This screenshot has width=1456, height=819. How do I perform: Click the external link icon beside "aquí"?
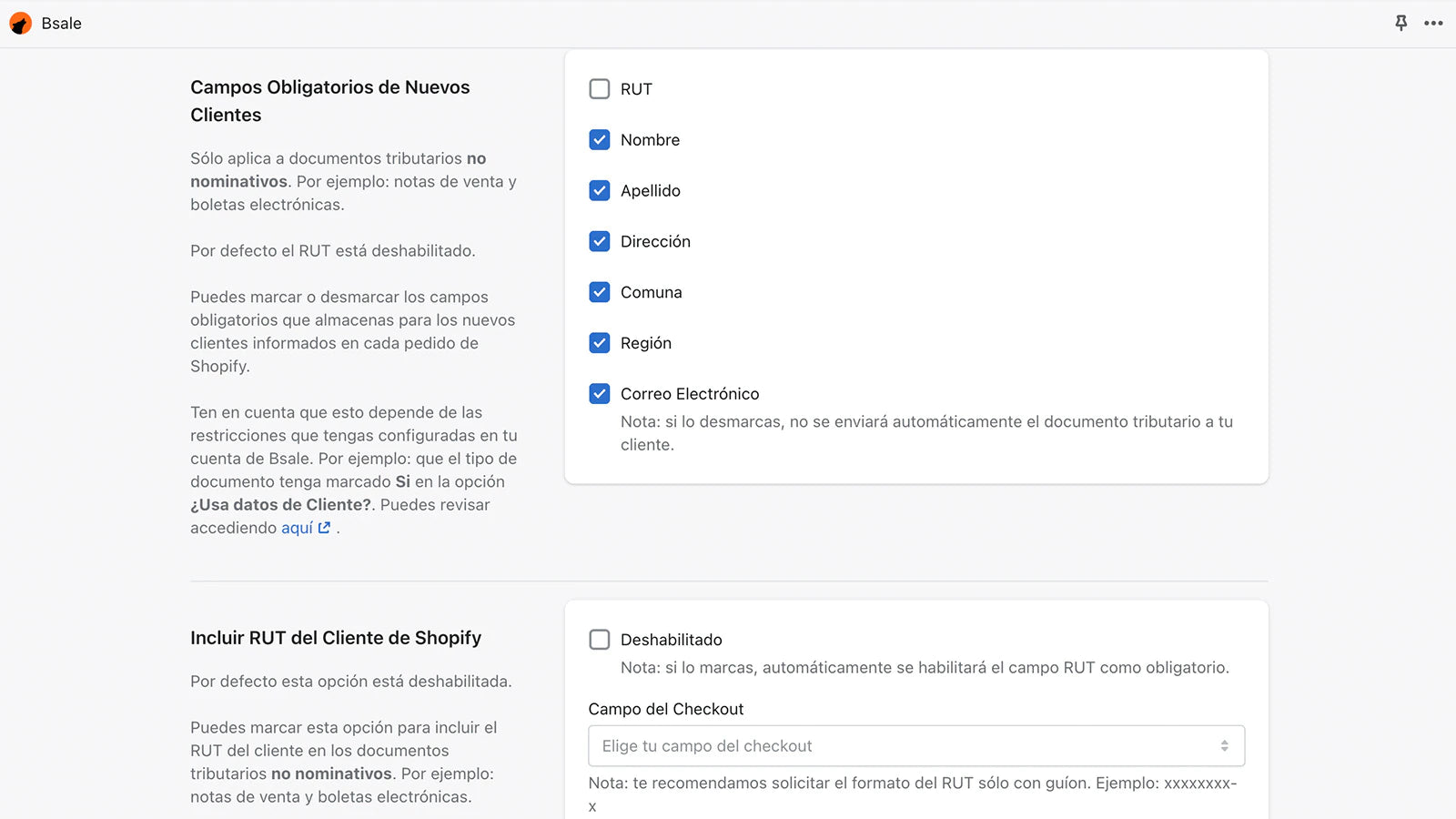[x=323, y=526]
